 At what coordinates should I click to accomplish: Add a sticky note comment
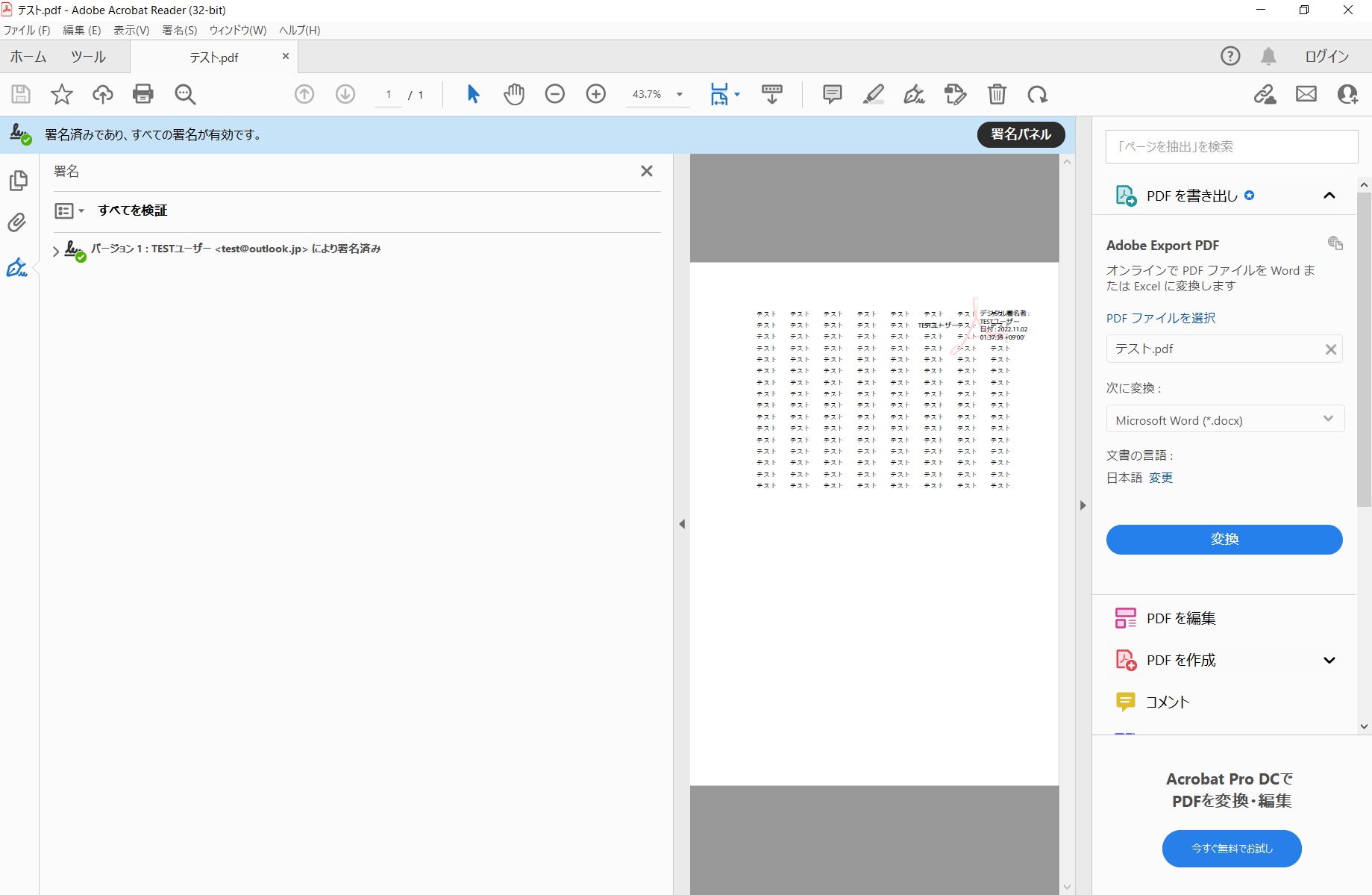[x=832, y=94]
